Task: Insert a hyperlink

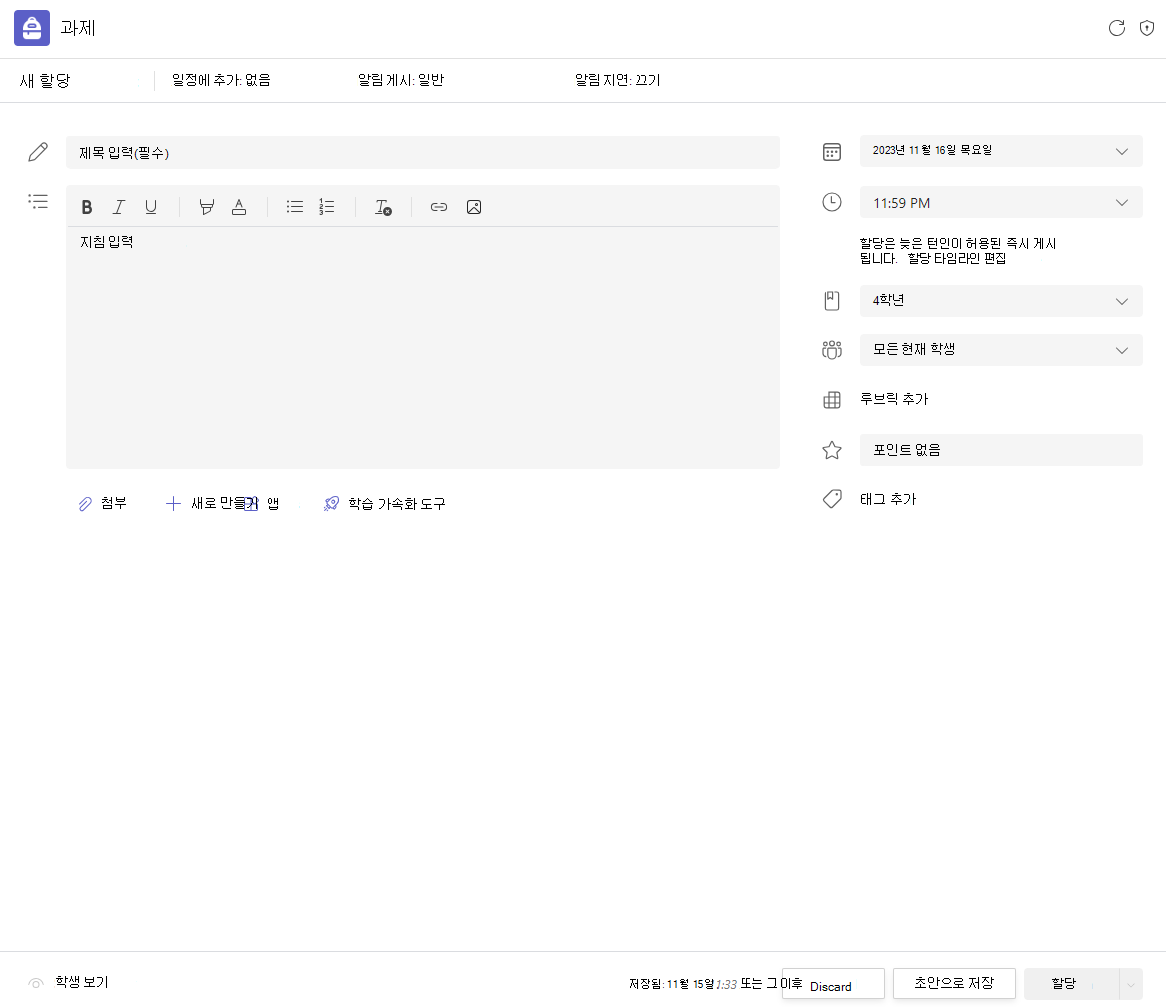Action: coord(439,207)
